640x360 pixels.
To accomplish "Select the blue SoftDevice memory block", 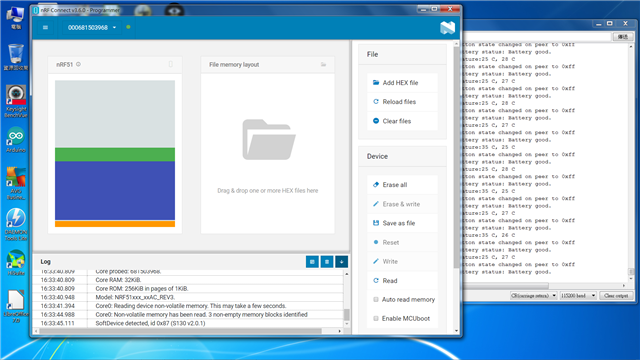I will [x=115, y=191].
